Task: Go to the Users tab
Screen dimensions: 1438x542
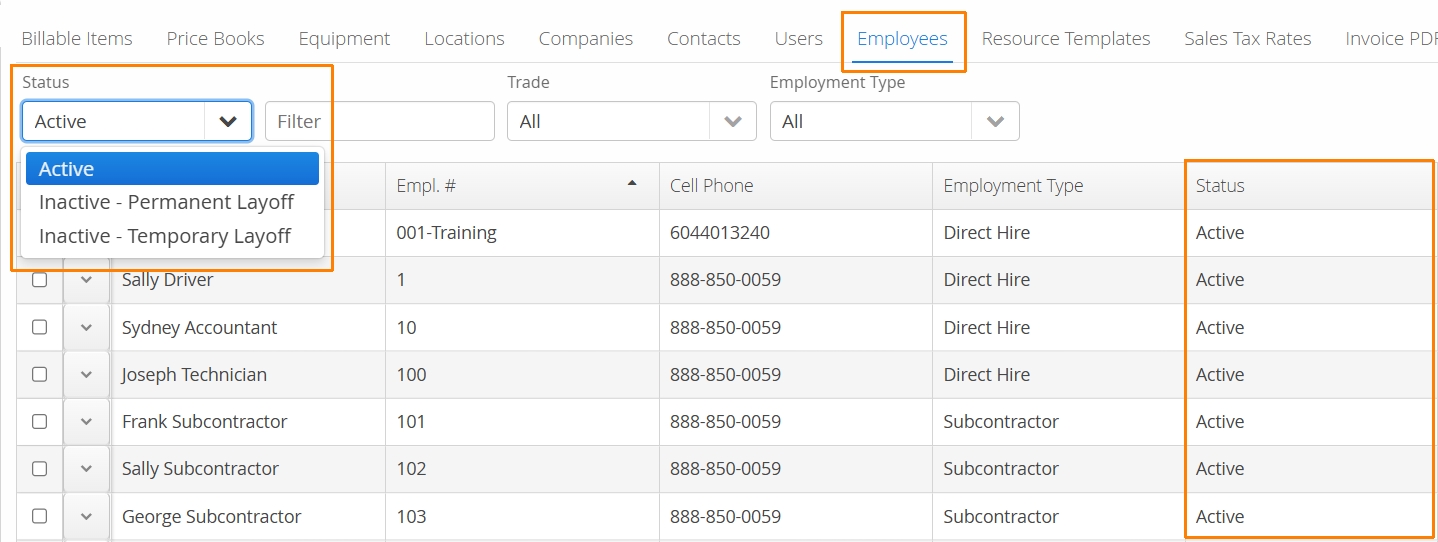Action: coord(798,39)
